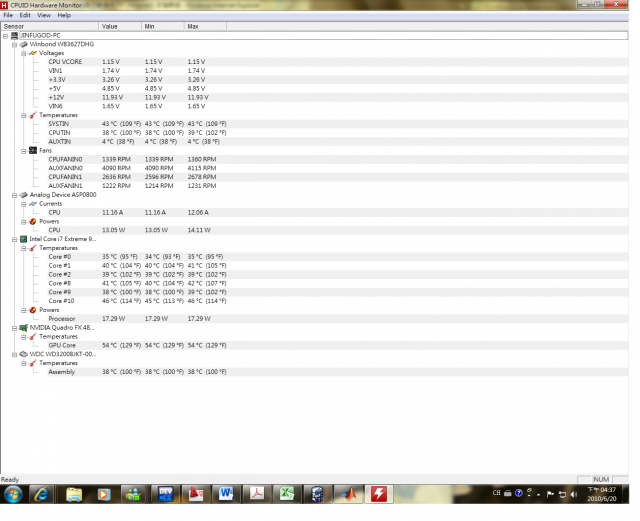Switch to CPUID Hardware Monitor taskbar button

(379, 494)
